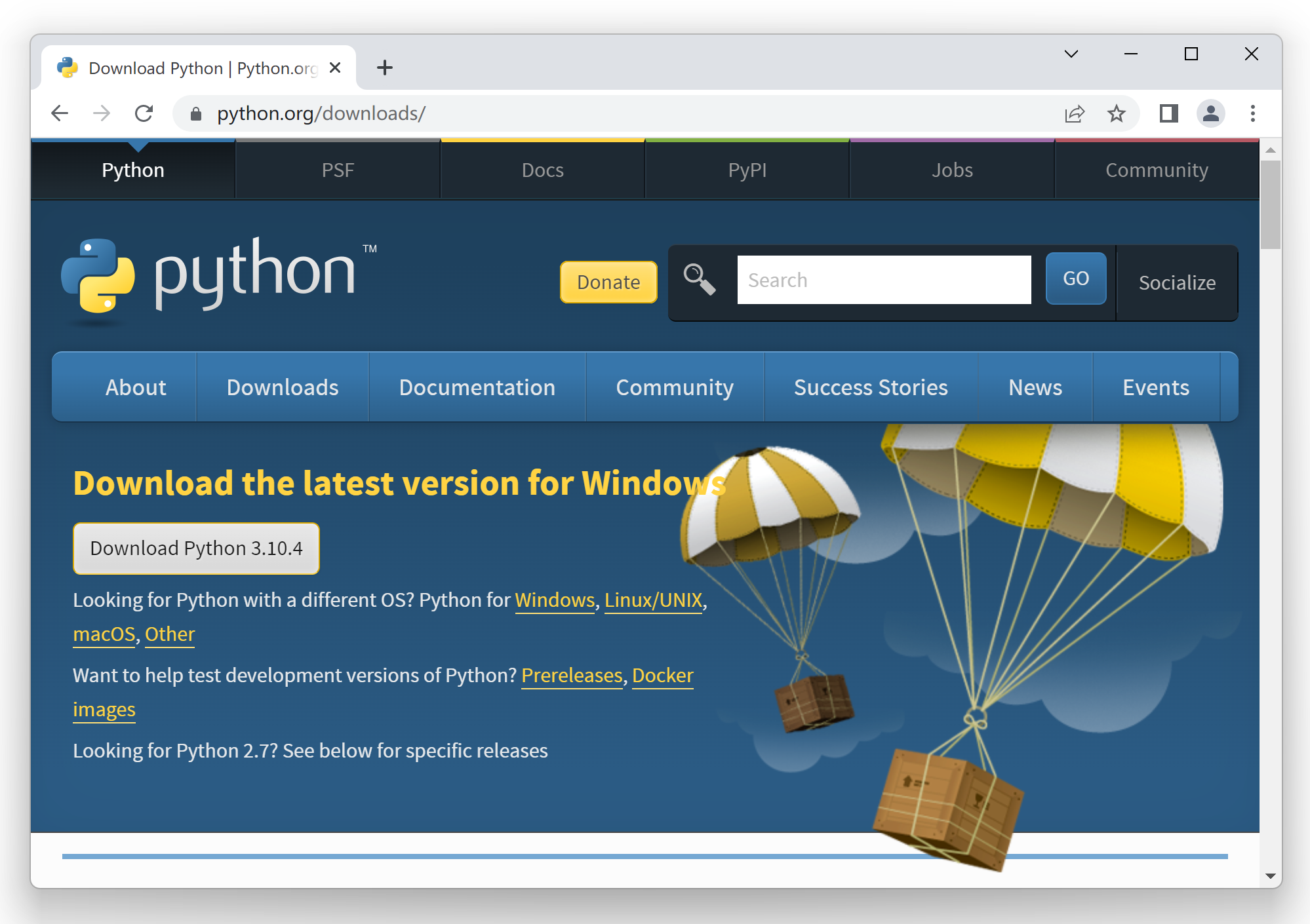This screenshot has height=924, width=1310.
Task: Open the browser three-dot menu
Action: [1253, 113]
